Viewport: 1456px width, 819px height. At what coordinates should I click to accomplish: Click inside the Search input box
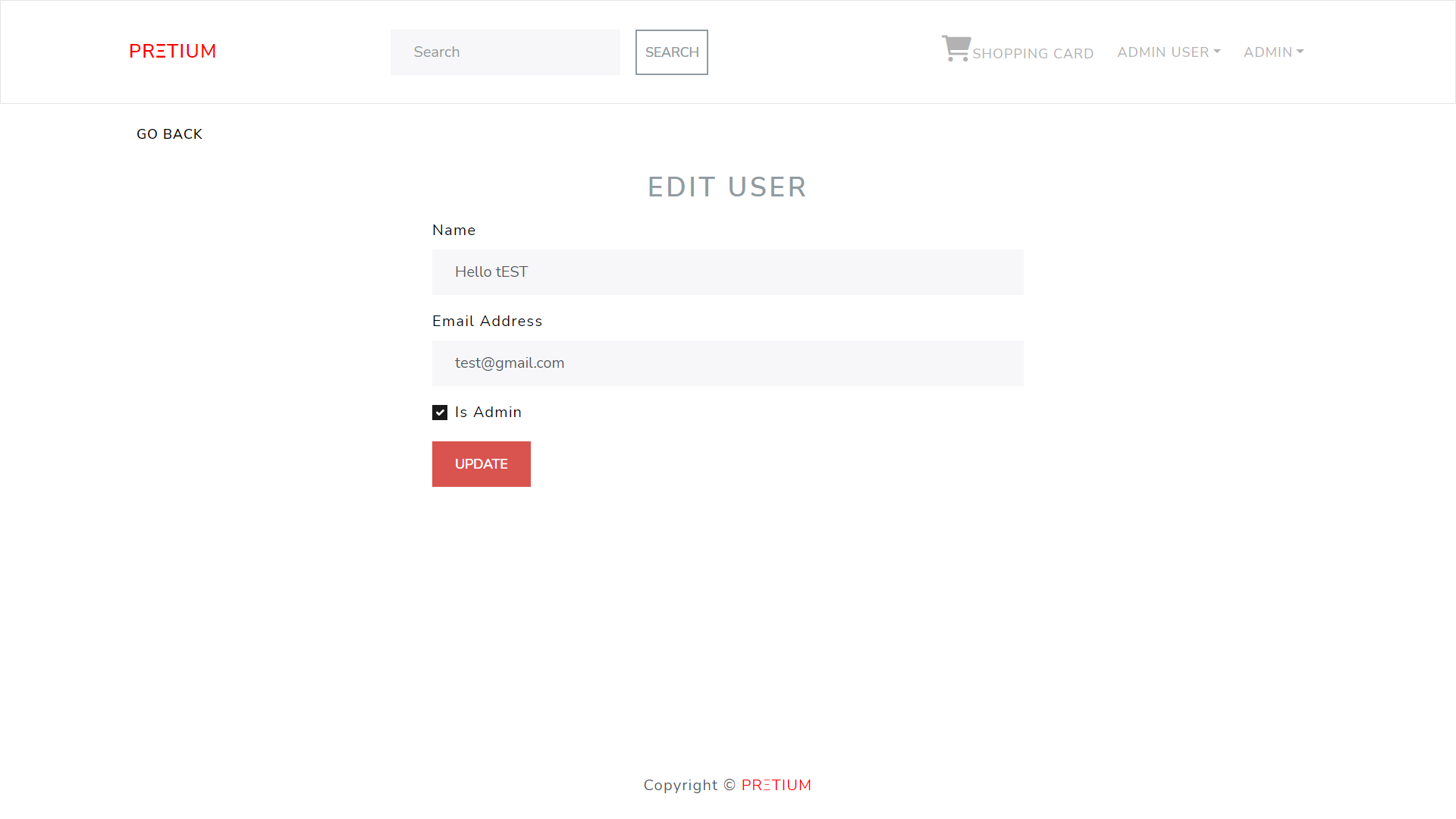coord(505,52)
